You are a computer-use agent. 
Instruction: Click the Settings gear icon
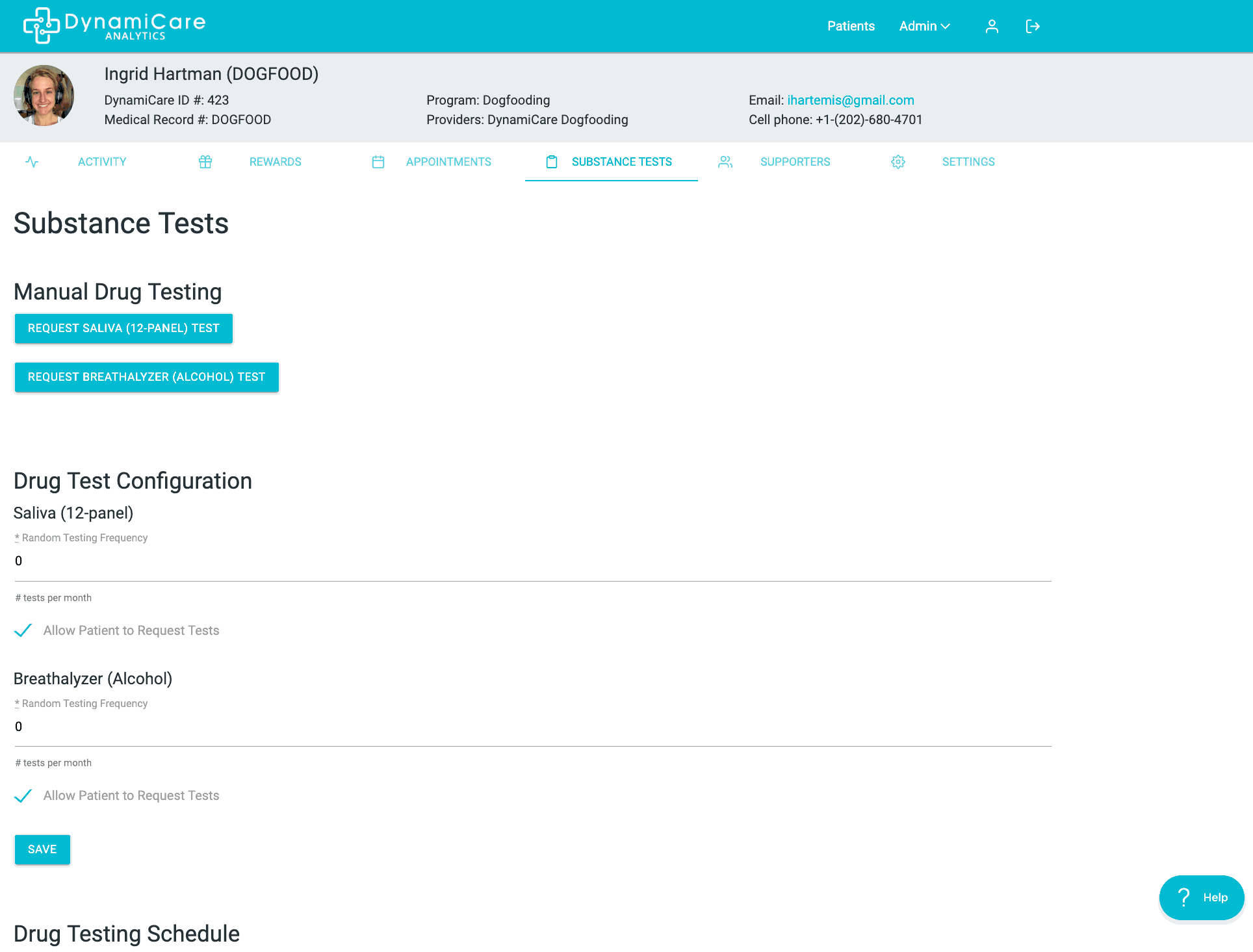898,162
